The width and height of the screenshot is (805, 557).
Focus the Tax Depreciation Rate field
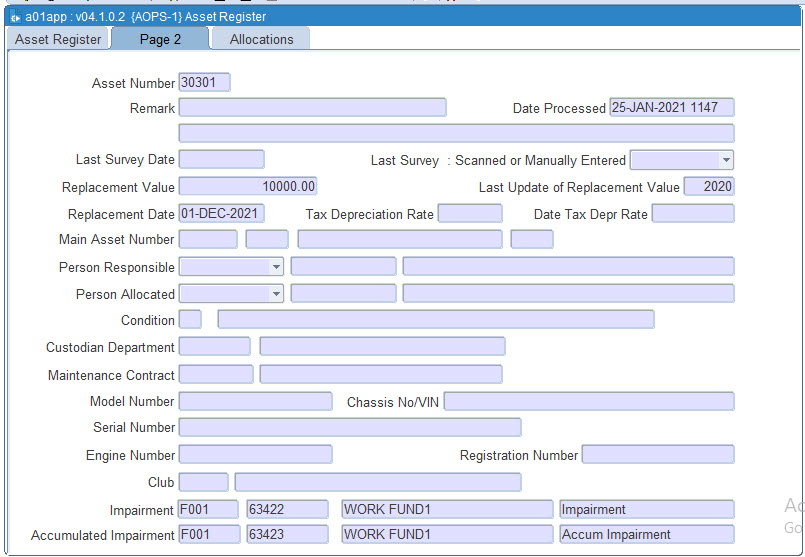469,214
